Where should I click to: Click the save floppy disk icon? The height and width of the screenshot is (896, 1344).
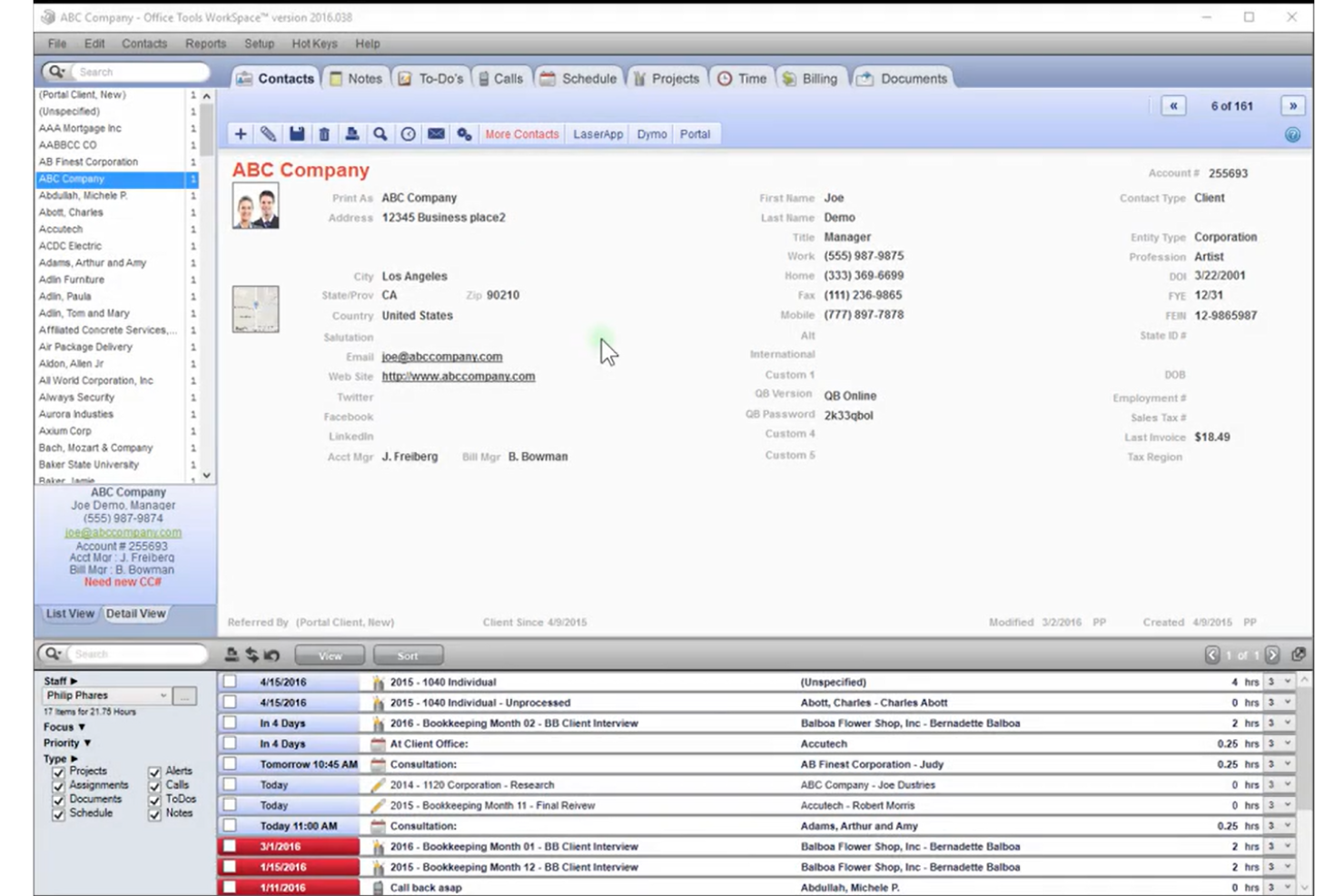point(296,134)
